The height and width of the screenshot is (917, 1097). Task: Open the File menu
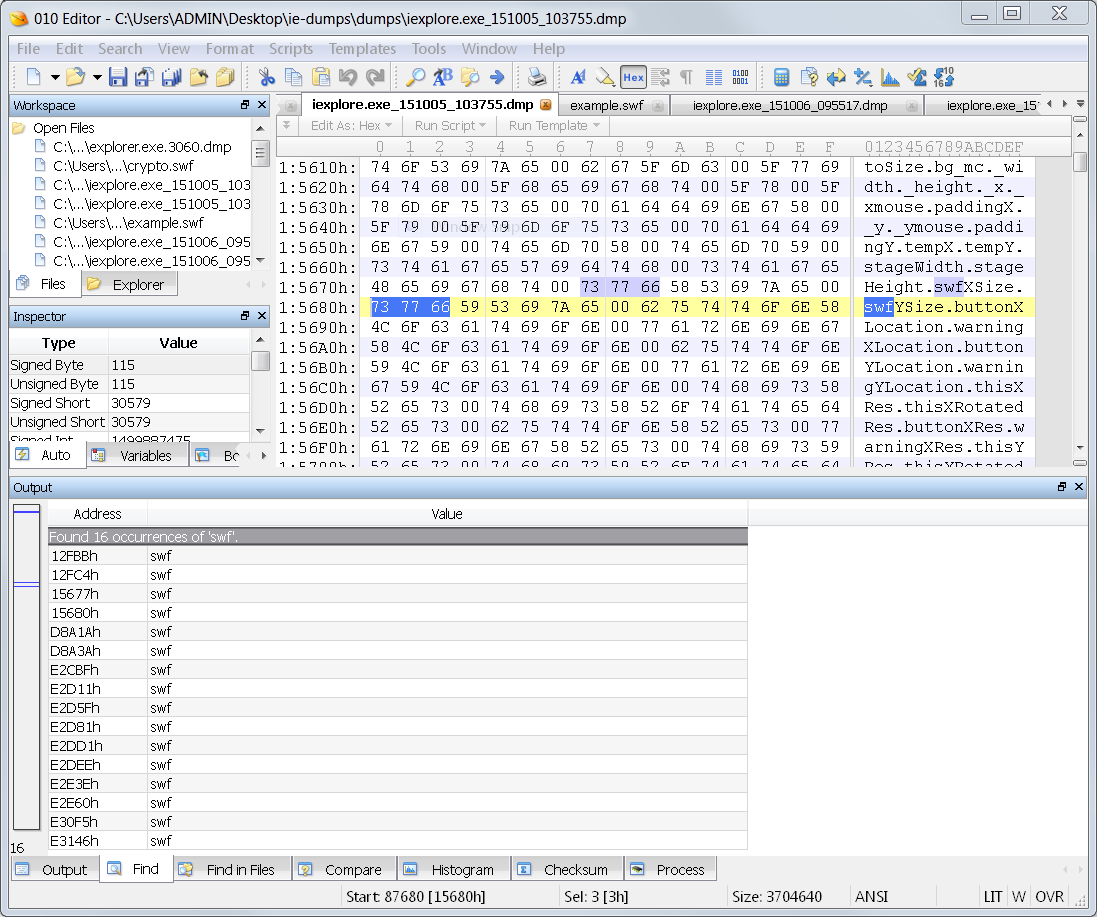click(28, 49)
